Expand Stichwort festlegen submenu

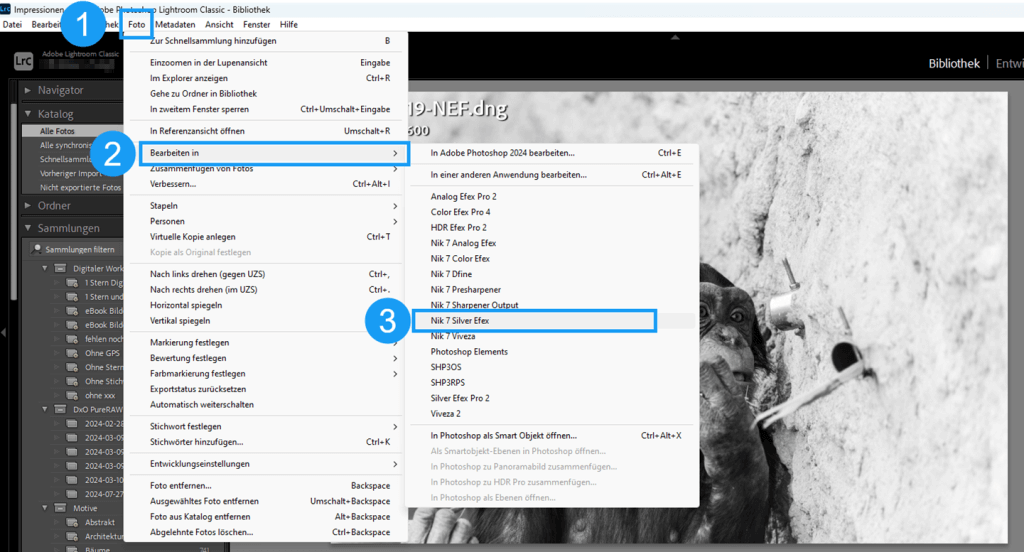click(266, 427)
